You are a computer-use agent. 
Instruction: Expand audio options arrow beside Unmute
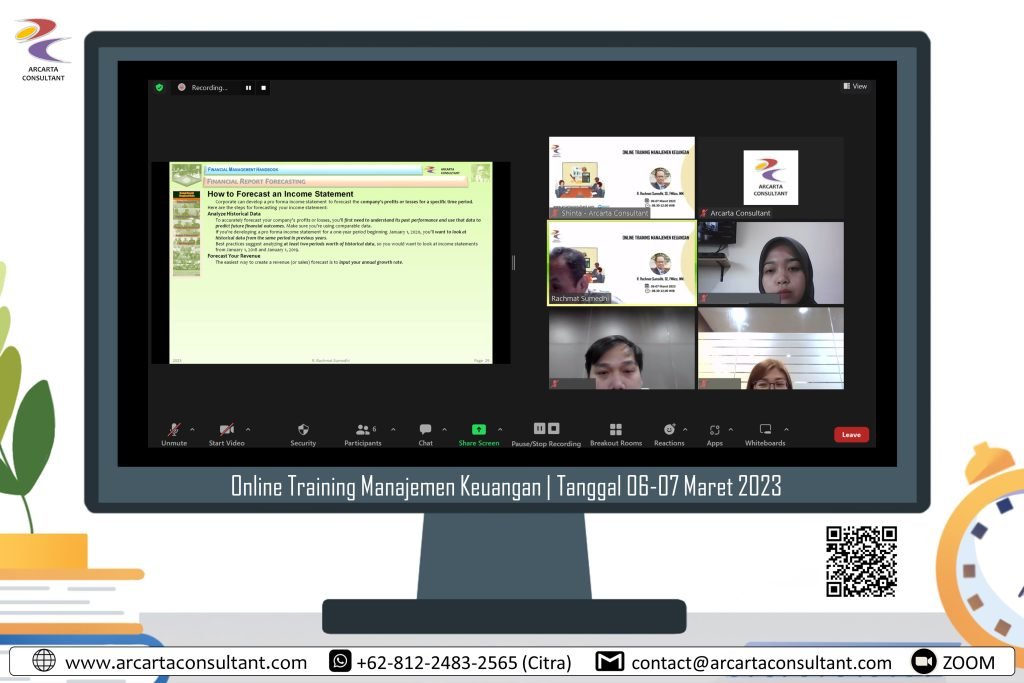tap(192, 429)
